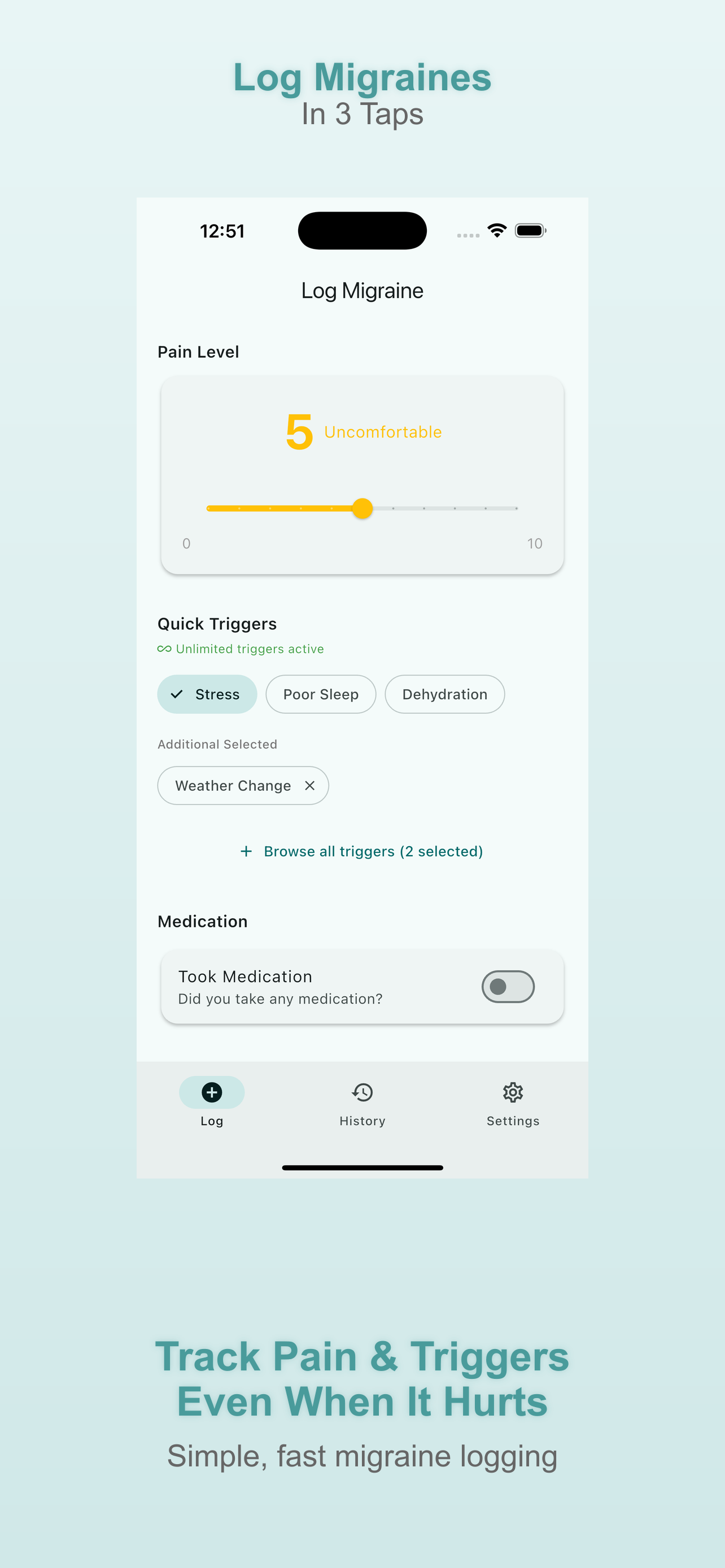
Task: Switch to the Settings tab label
Action: [x=513, y=1120]
